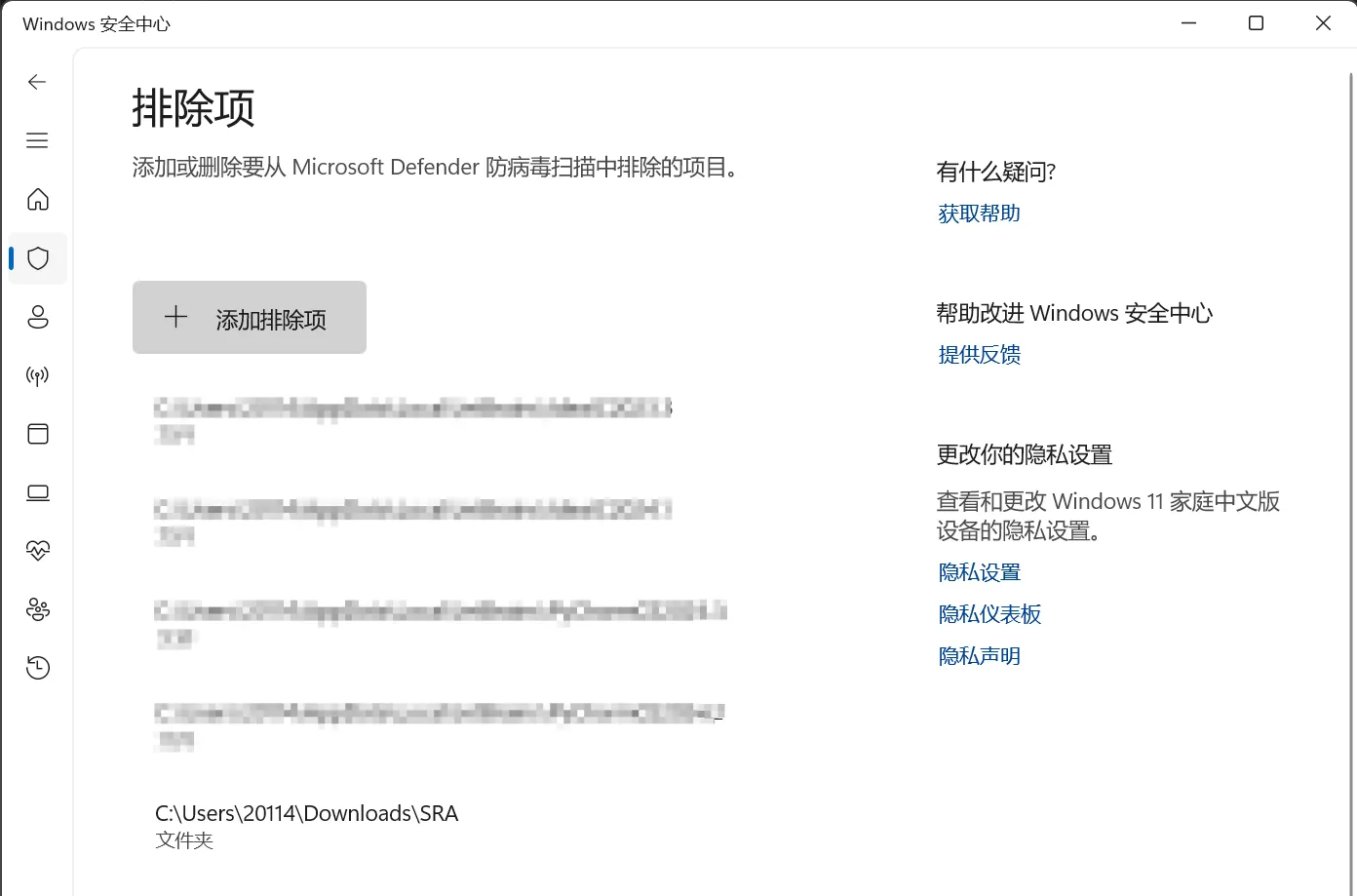Open the 隐私声明 link

(x=979, y=656)
